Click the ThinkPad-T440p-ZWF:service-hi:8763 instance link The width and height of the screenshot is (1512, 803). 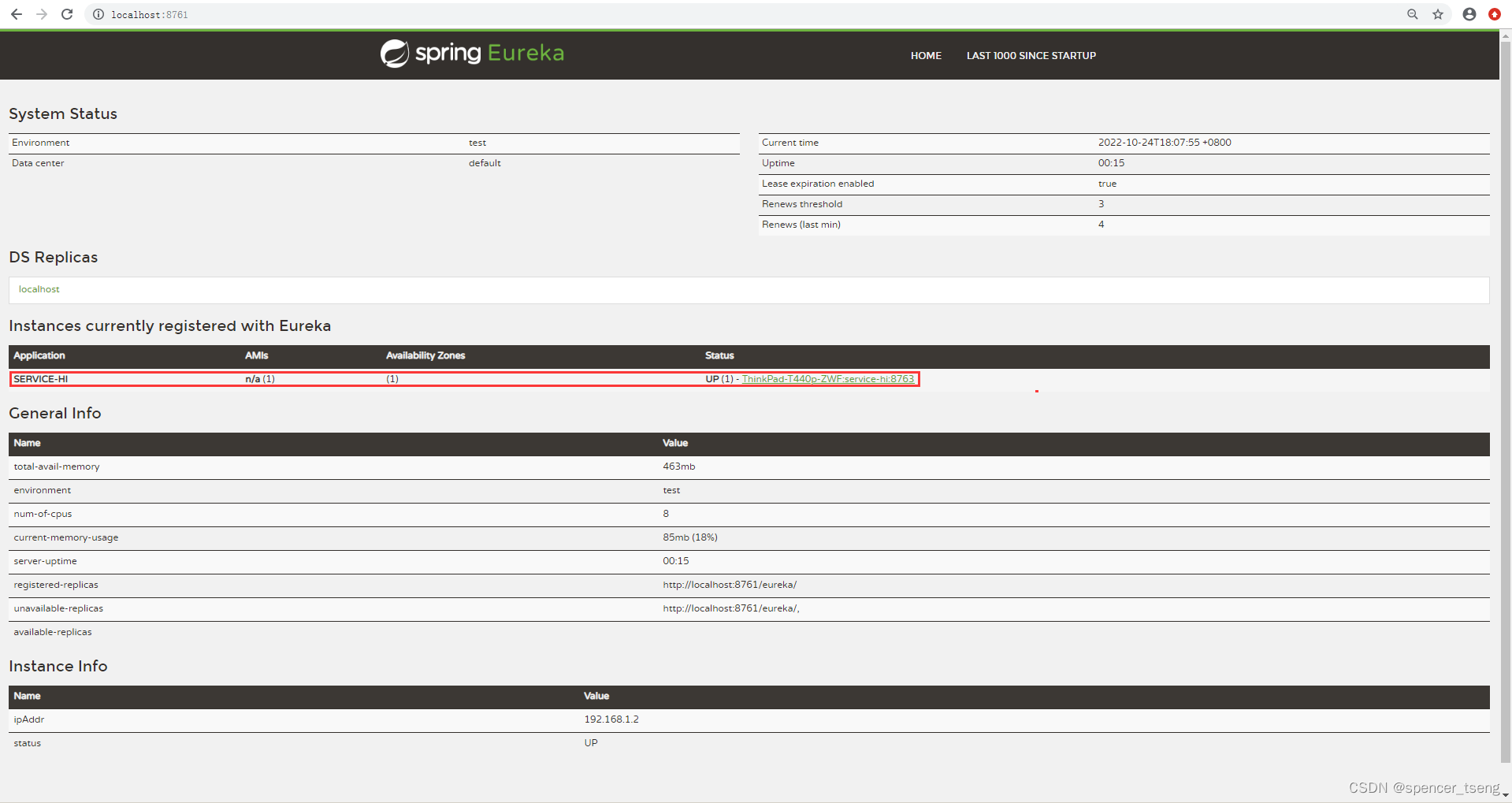coord(828,379)
